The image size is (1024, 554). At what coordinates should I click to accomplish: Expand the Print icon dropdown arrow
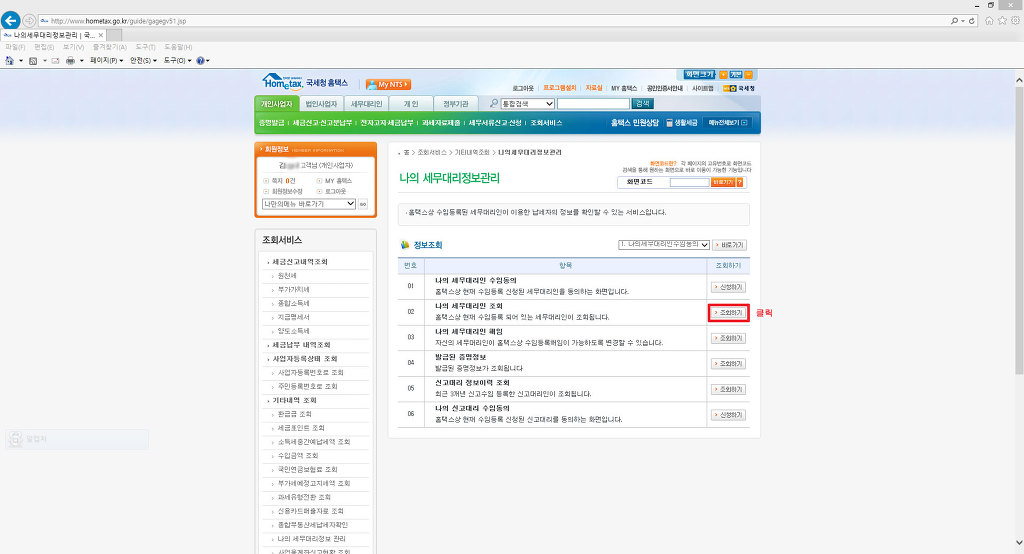(82, 61)
